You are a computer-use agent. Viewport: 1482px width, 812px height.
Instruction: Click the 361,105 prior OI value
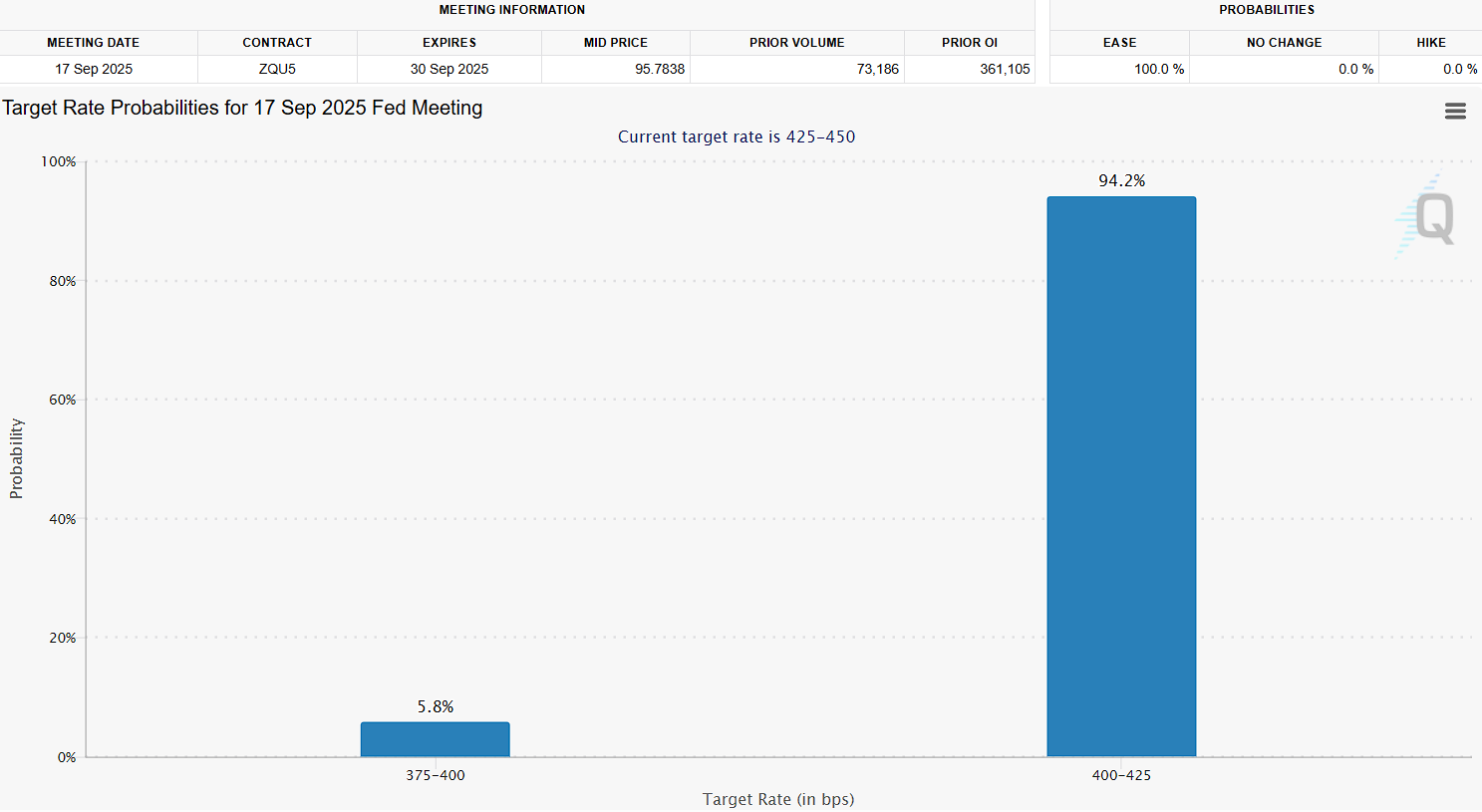coord(1005,69)
